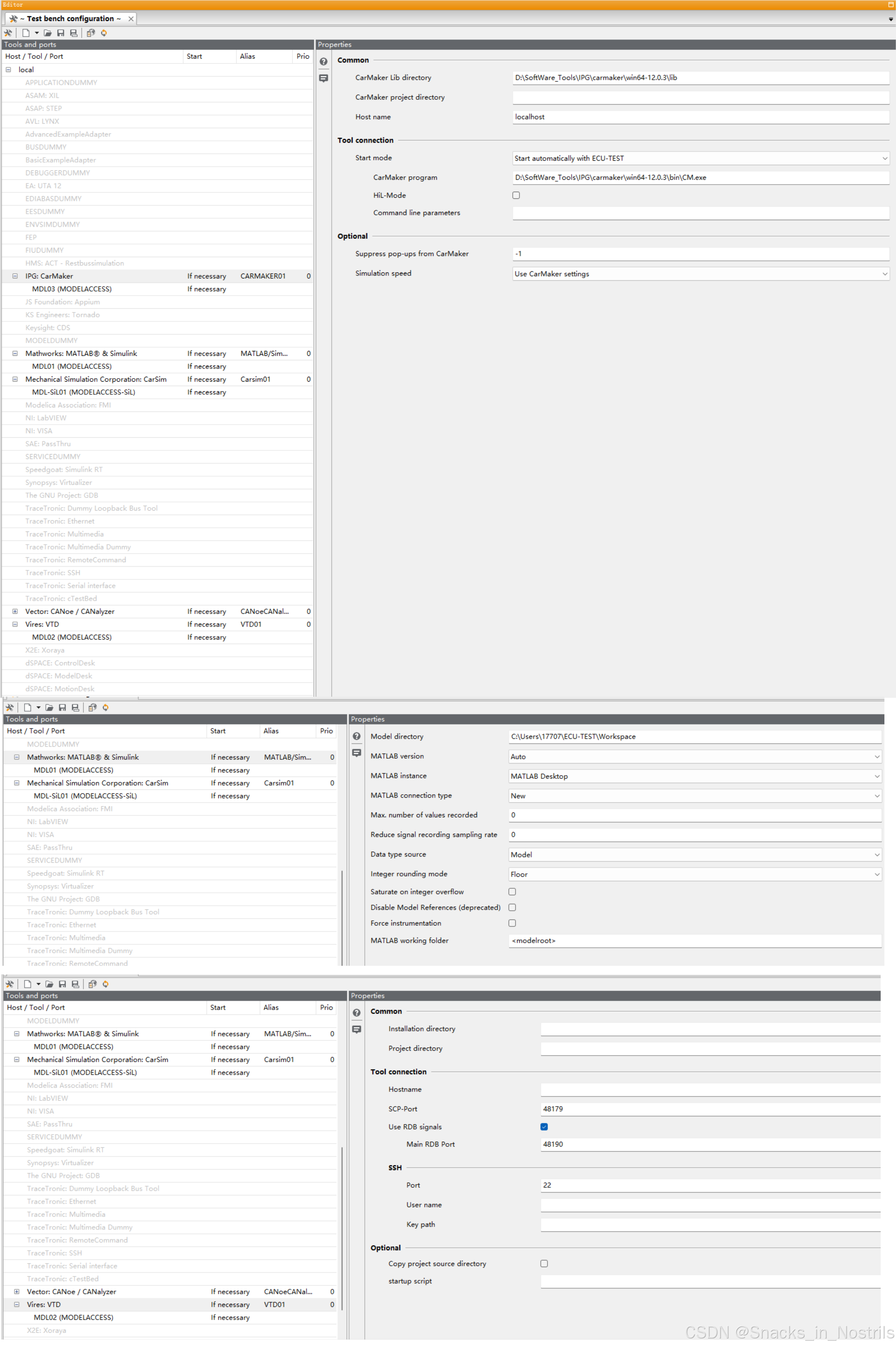This screenshot has width=896, height=1347.
Task: Click the save-as icon in top toolbar
Action: [74, 33]
